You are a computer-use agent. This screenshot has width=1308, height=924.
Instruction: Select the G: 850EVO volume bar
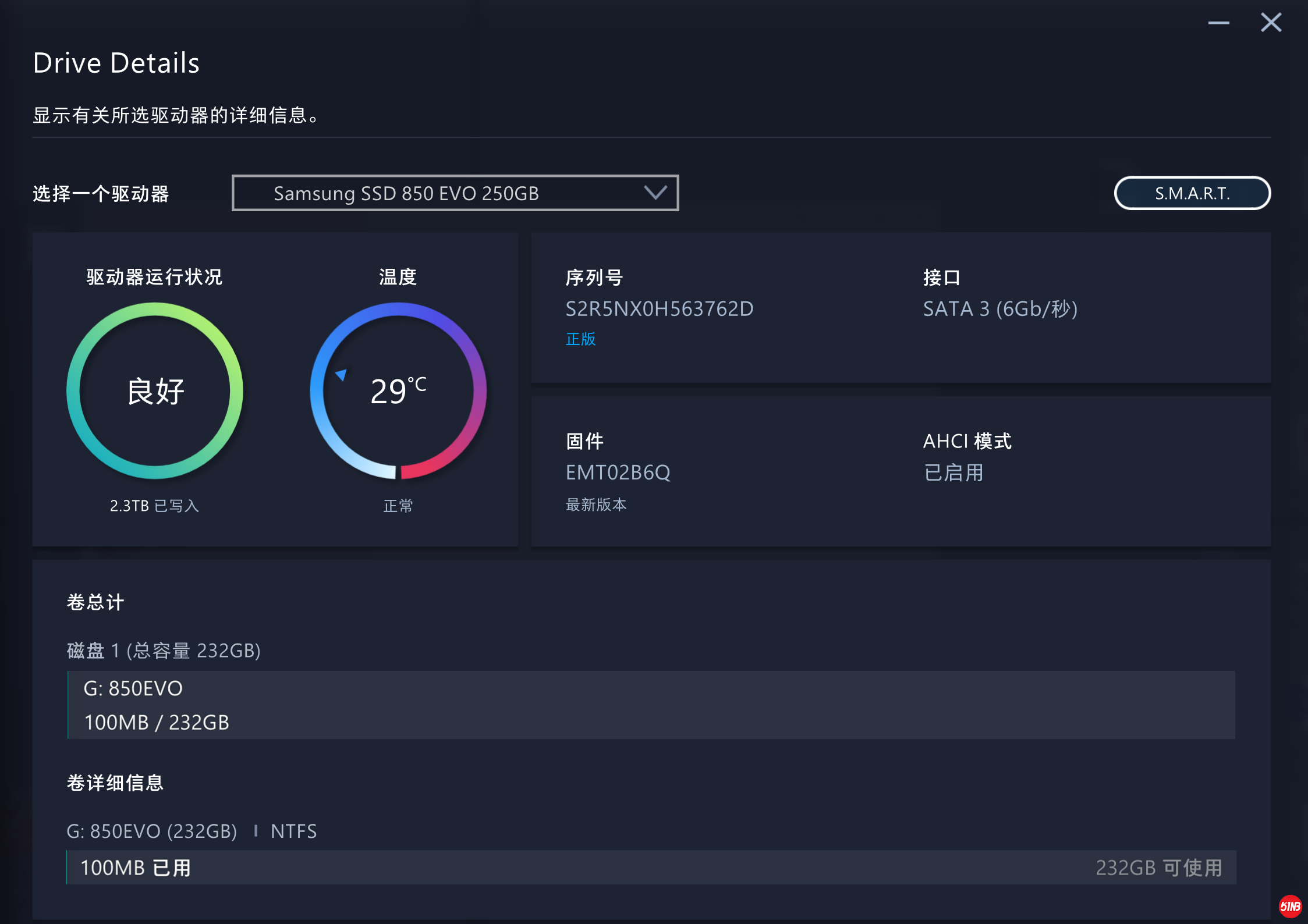pos(651,705)
